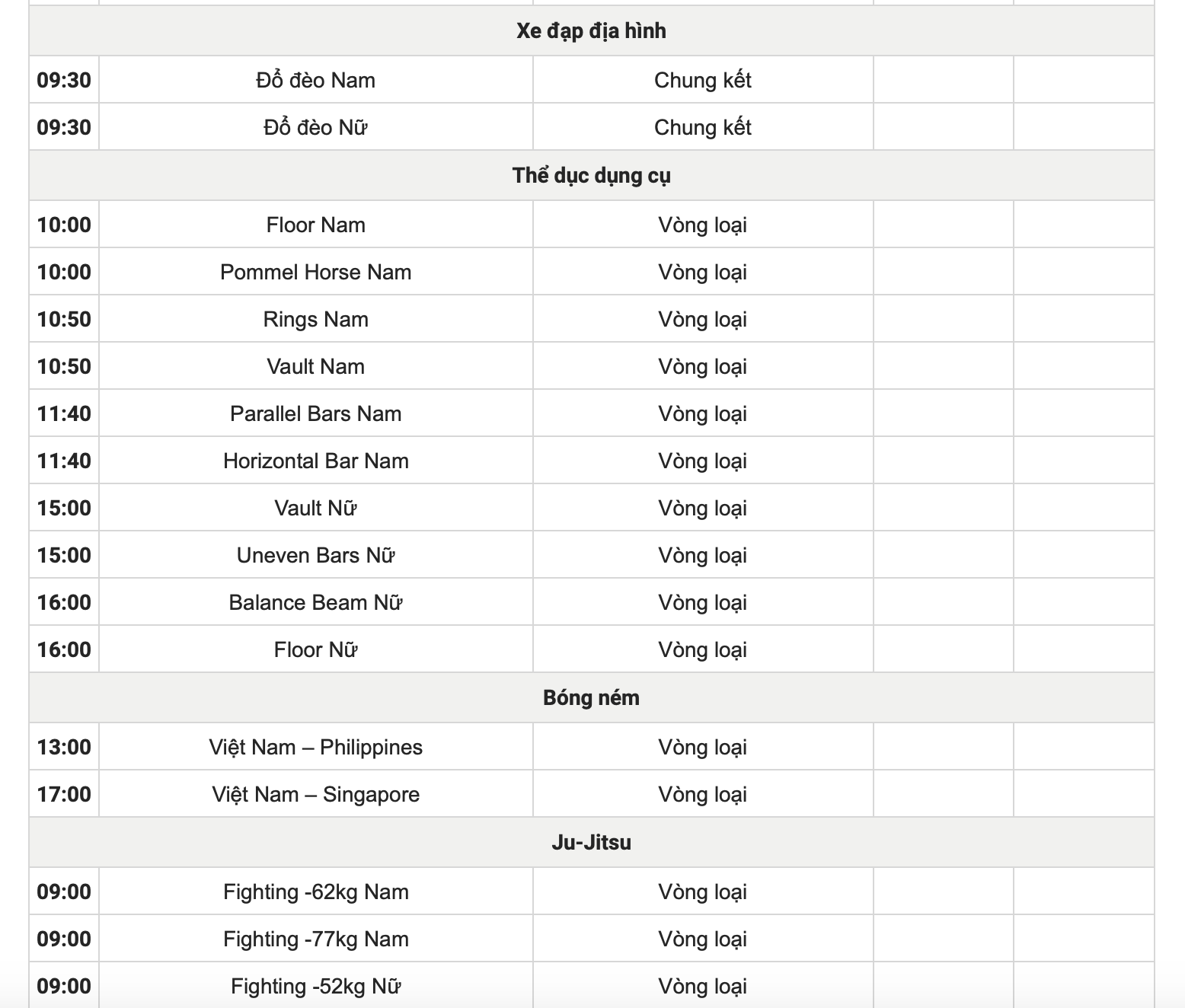Select the "Balance Beam Nữ" event cell
1185x1008 pixels.
[x=315, y=602]
